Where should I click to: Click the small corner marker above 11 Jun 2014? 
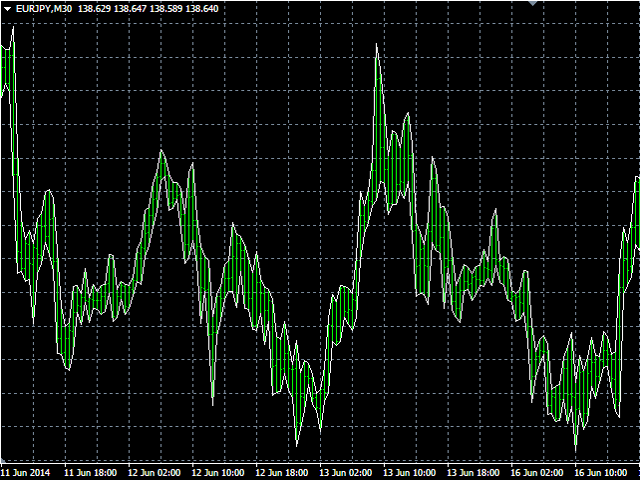2,460
